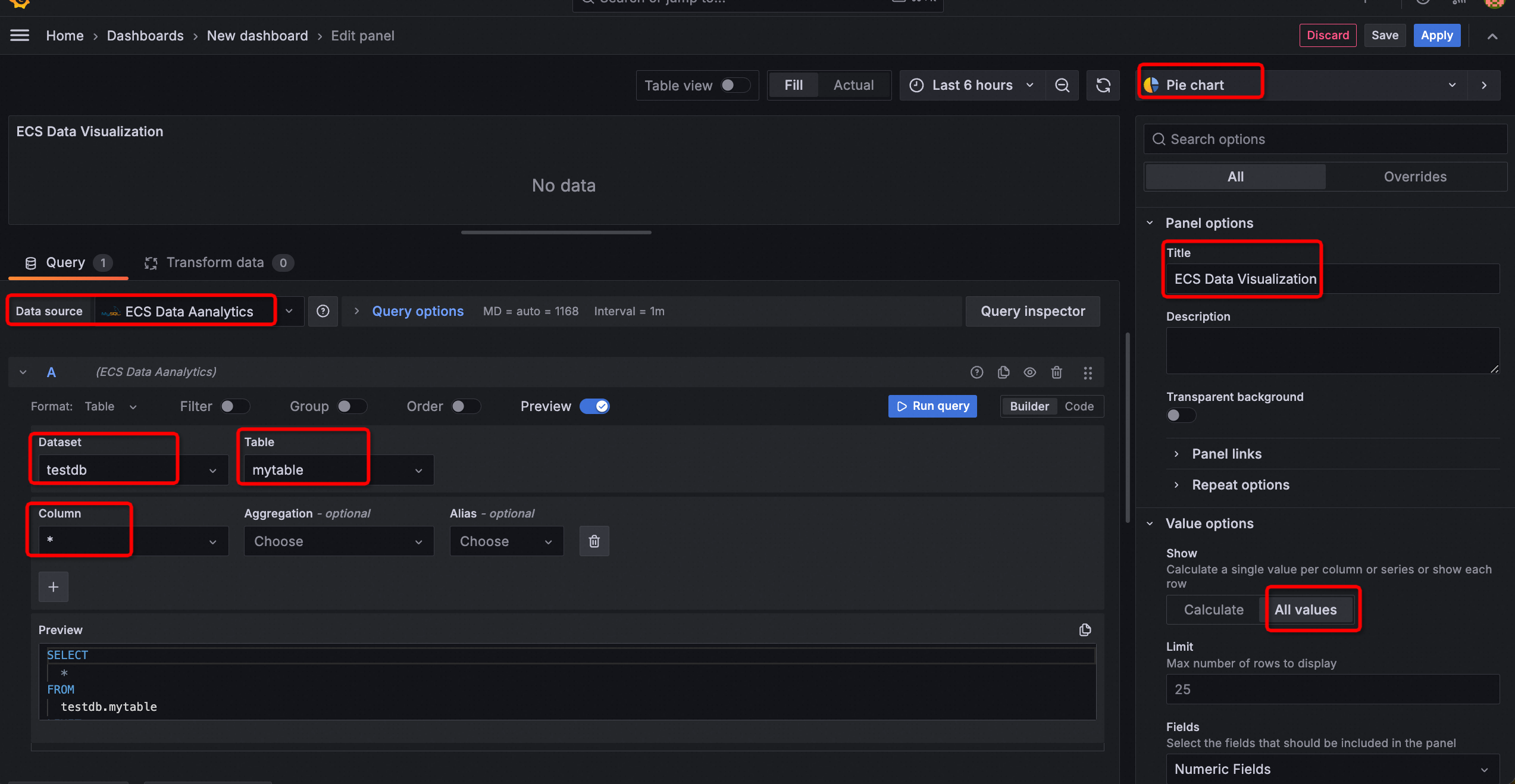Click the Apply button
Screen dimensions: 1515x784
[1436, 35]
